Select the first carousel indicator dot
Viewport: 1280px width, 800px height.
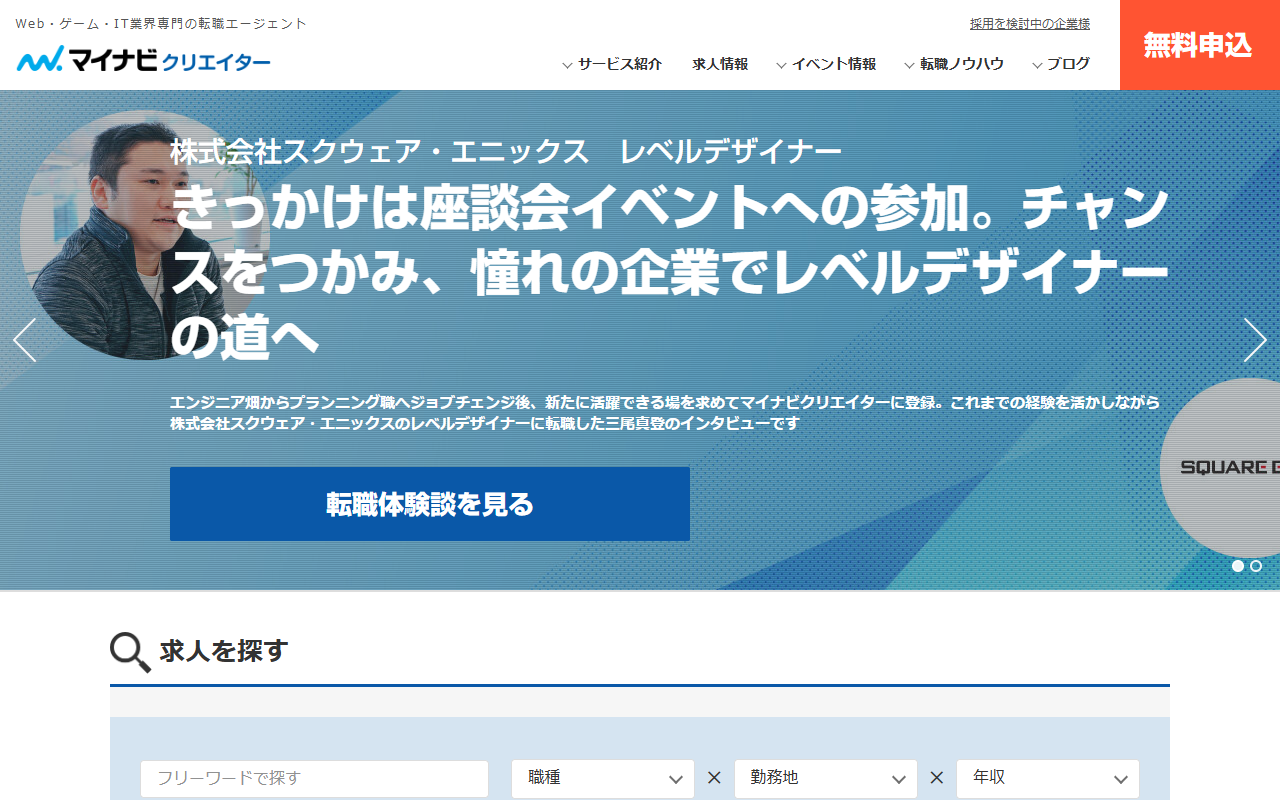1238,566
